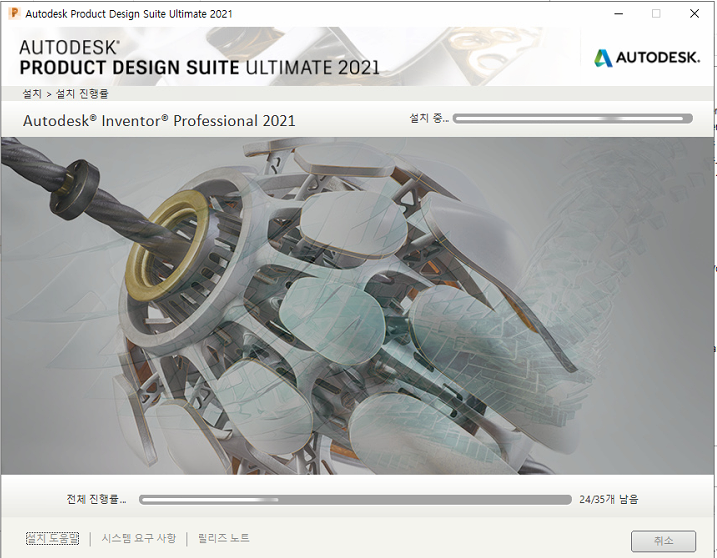
Task: Open the 설치 도움말 link
Action: (x=52, y=538)
